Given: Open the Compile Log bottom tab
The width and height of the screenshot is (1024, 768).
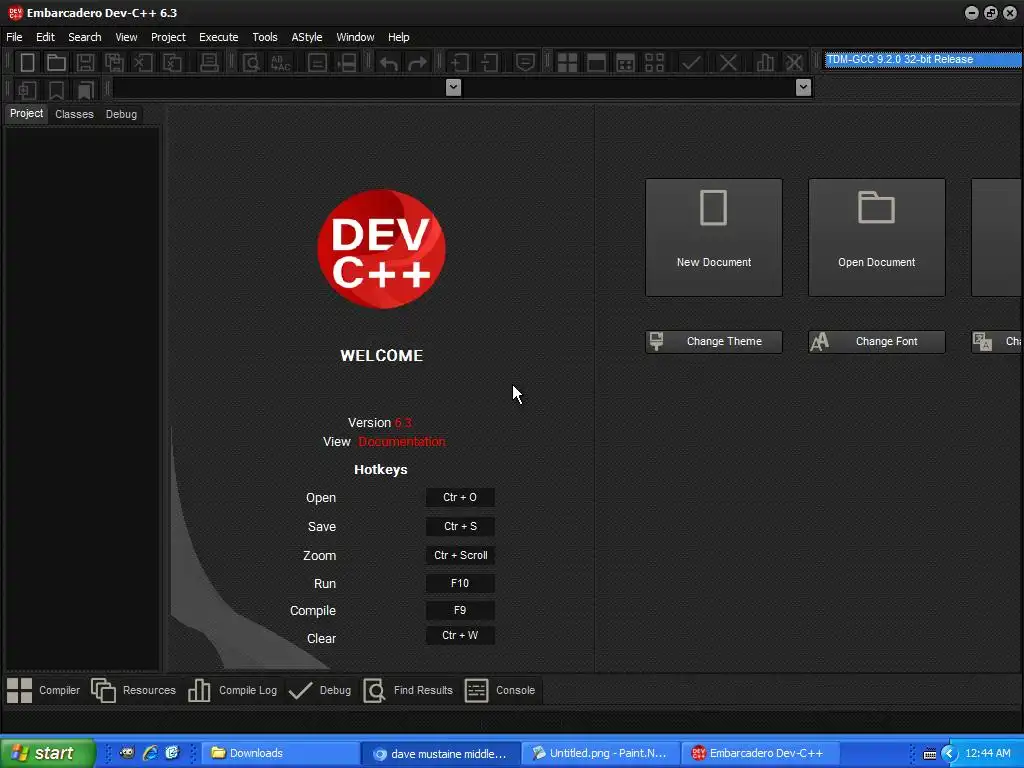Looking at the screenshot, I should pyautogui.click(x=232, y=690).
